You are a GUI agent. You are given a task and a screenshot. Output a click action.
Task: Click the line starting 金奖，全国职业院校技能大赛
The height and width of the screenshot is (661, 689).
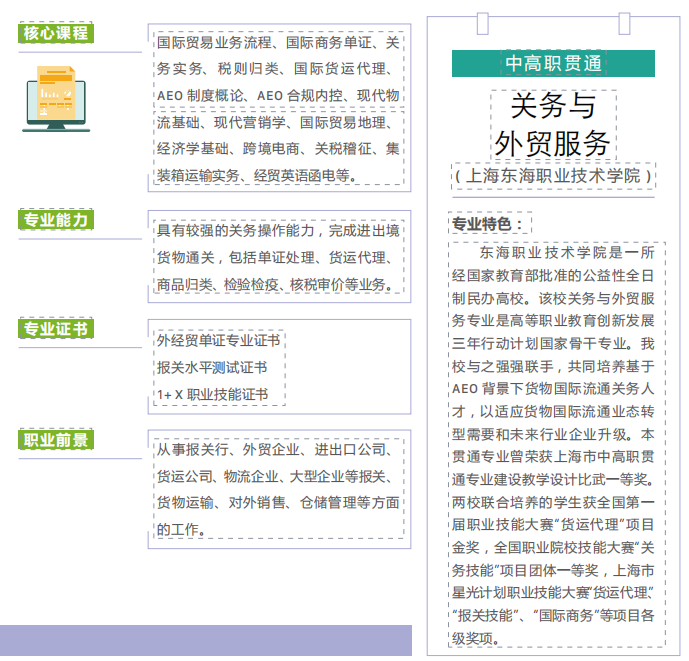553,548
